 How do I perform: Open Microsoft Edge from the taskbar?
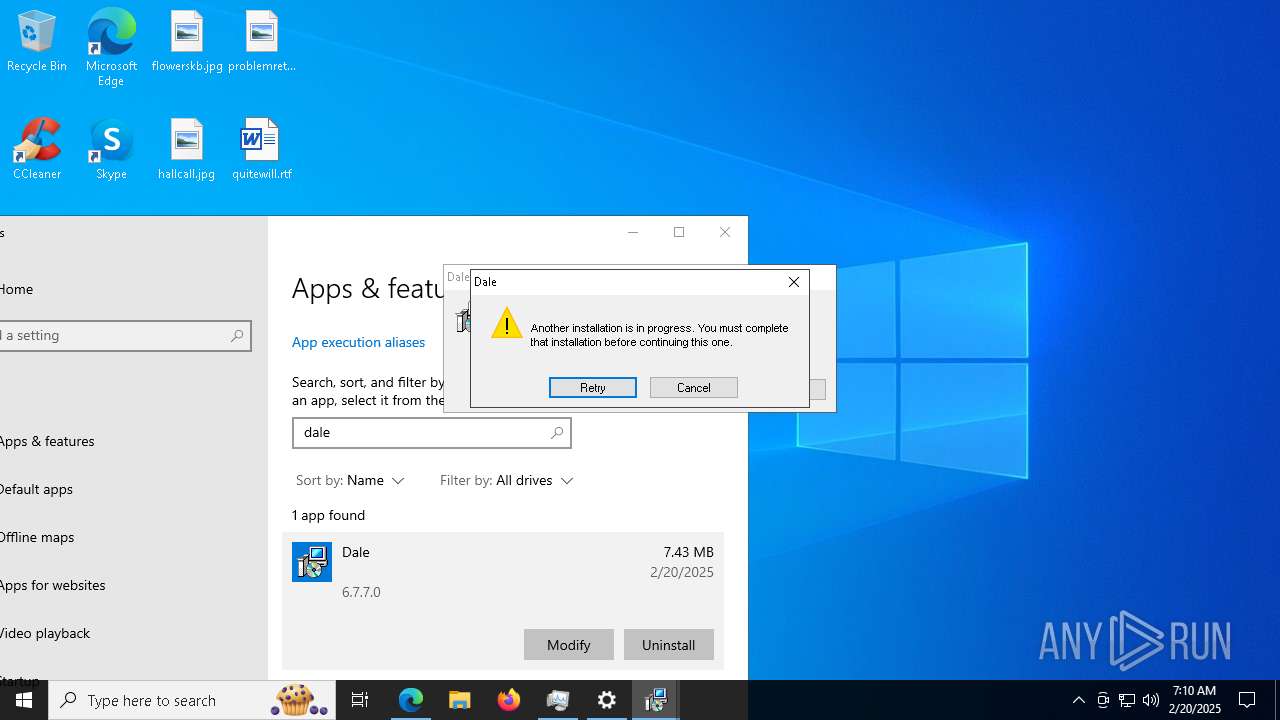(x=411, y=700)
